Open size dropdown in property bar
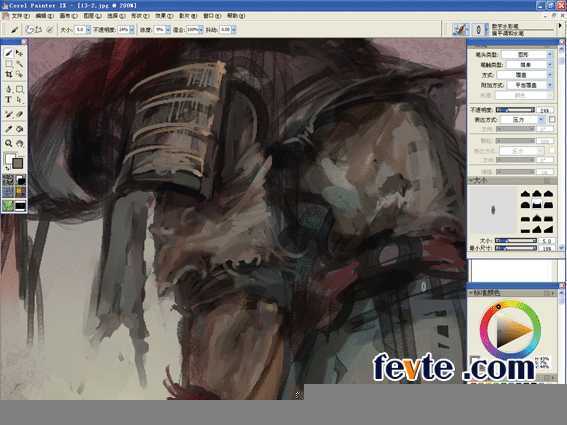This screenshot has height=425, width=567. [x=89, y=30]
